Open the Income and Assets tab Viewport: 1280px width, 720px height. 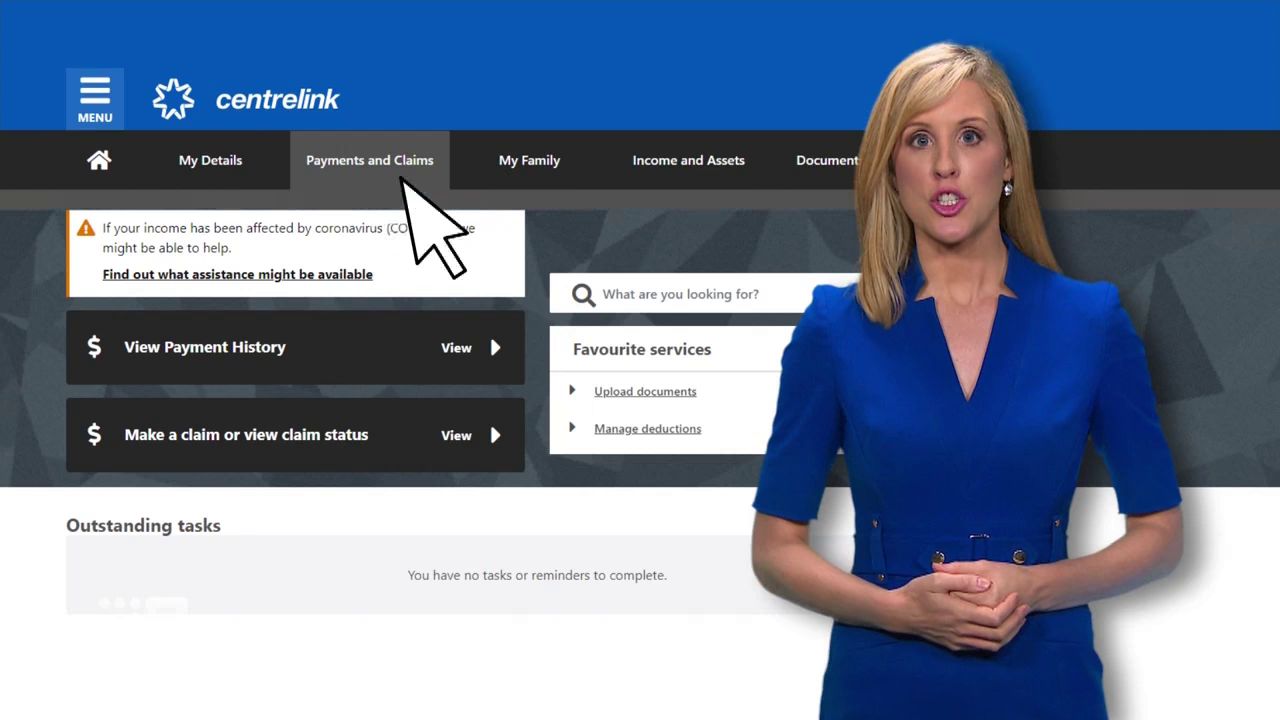click(x=688, y=160)
